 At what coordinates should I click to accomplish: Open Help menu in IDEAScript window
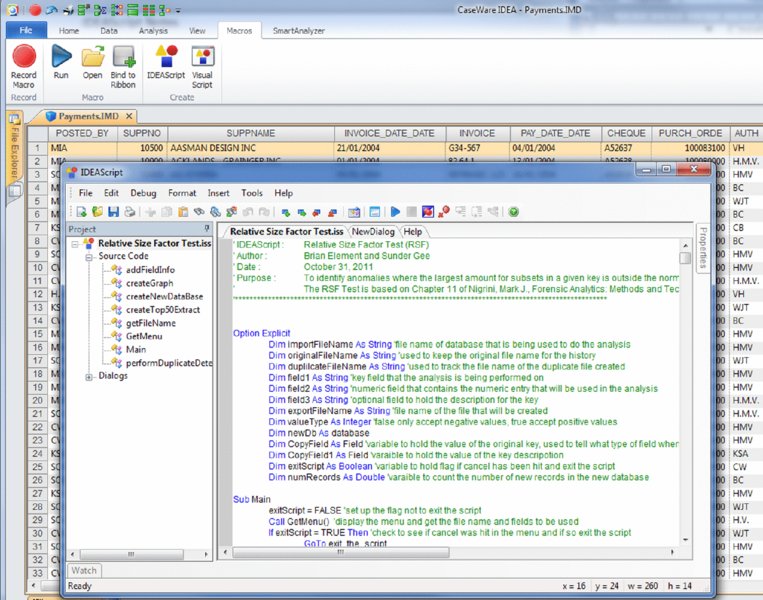click(283, 193)
